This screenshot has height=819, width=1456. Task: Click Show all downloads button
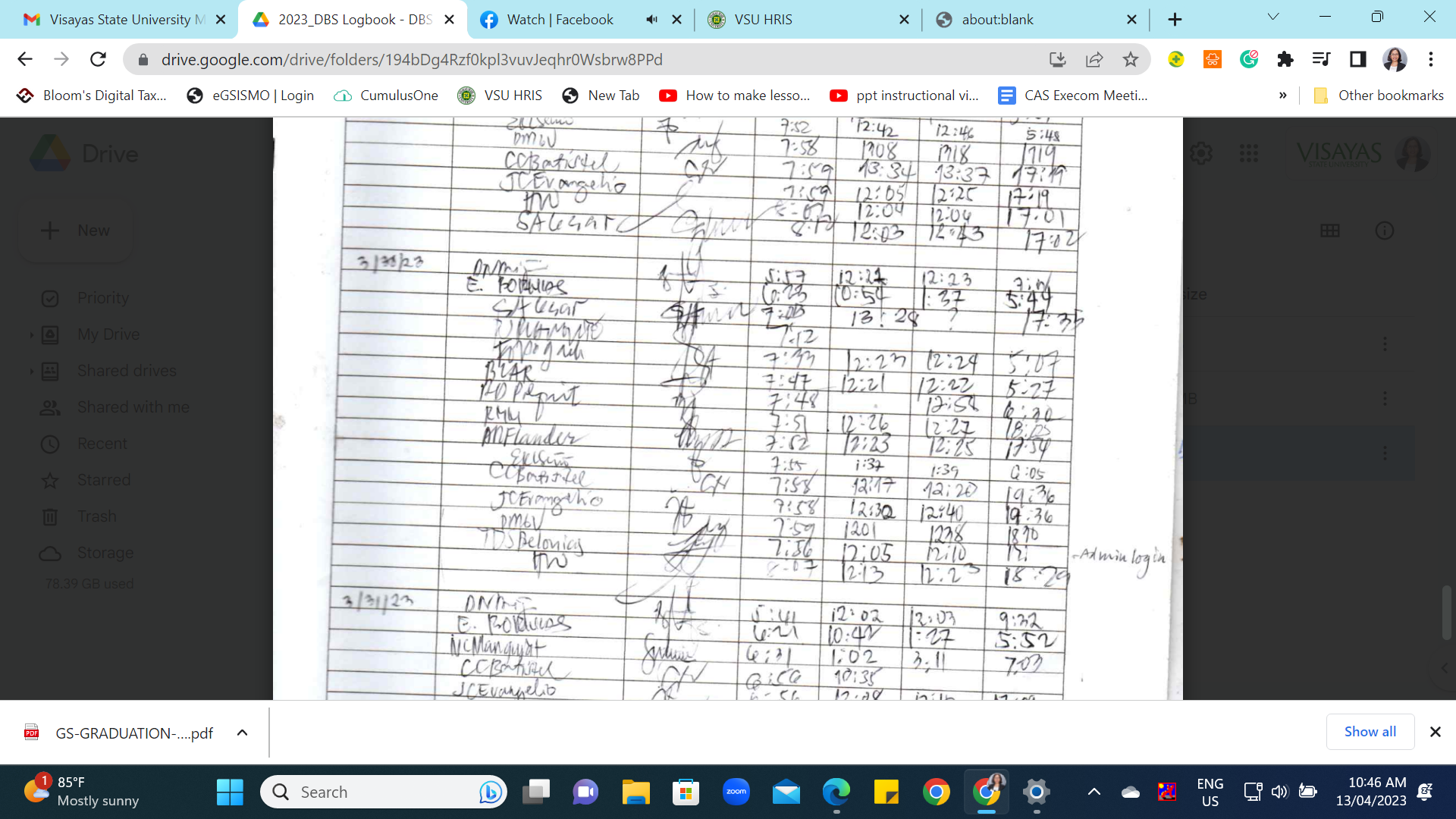[x=1370, y=732]
